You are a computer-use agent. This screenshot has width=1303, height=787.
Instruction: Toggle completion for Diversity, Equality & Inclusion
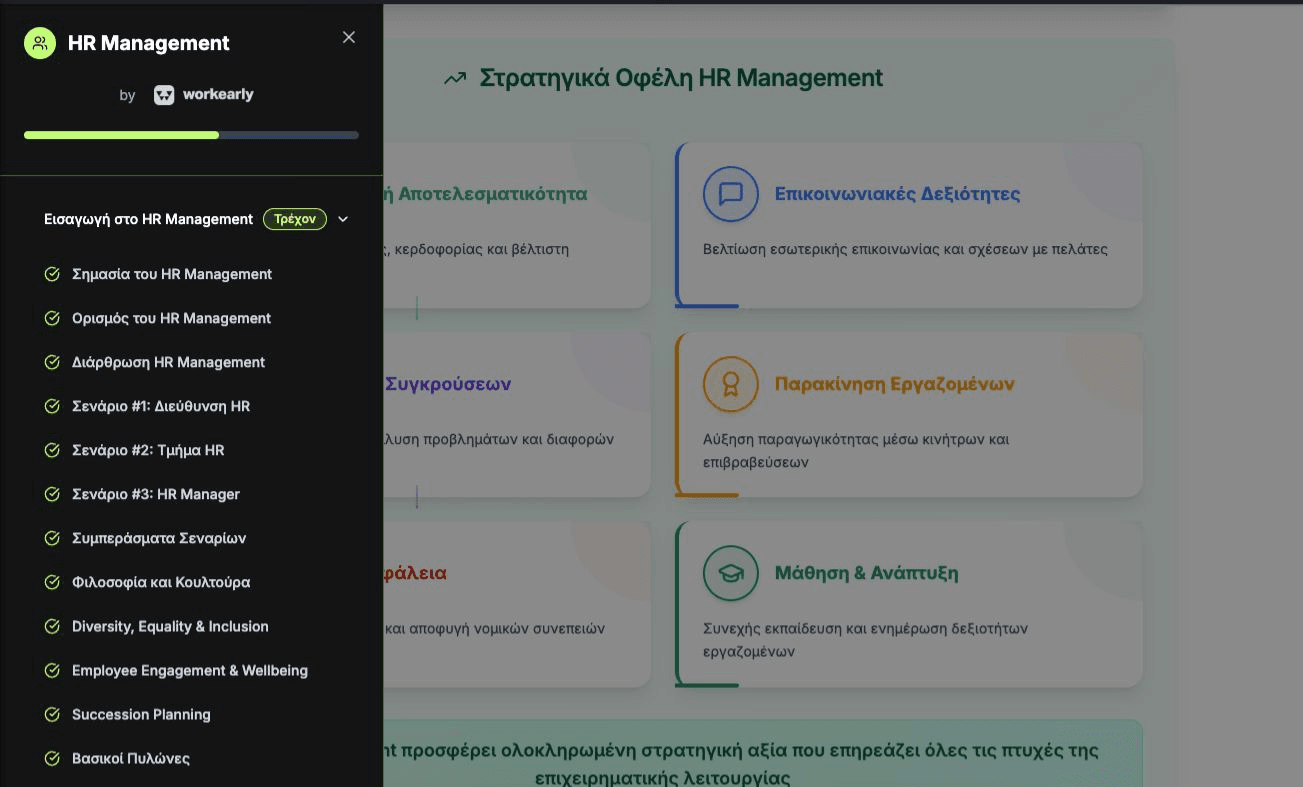point(52,626)
